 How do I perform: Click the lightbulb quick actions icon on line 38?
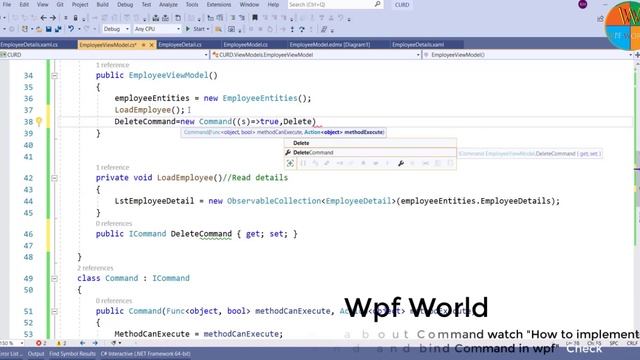(x=39, y=122)
